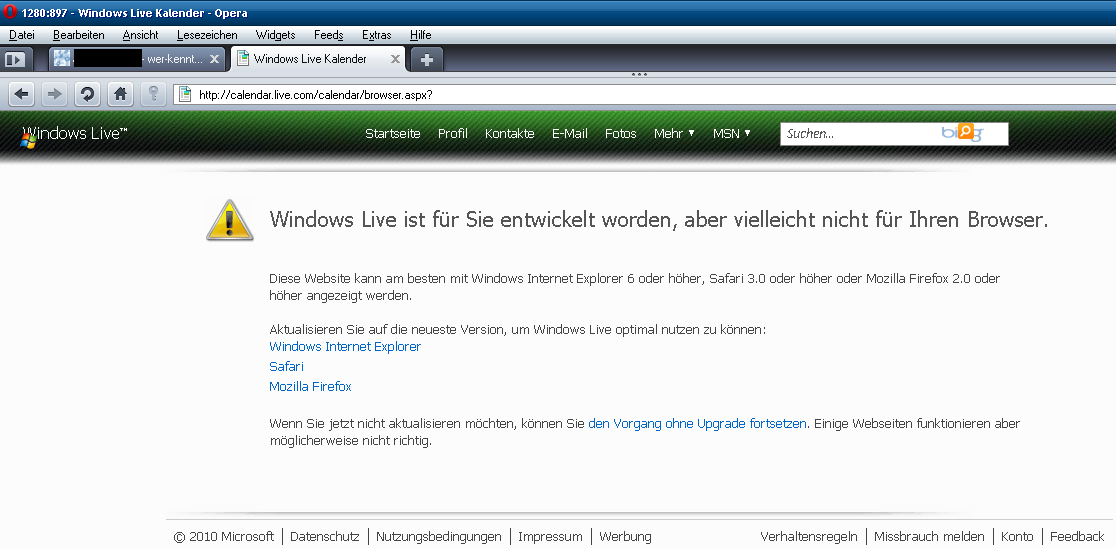This screenshot has height=549, width=1116.
Task: Open the Feeds menu
Action: [x=329, y=35]
